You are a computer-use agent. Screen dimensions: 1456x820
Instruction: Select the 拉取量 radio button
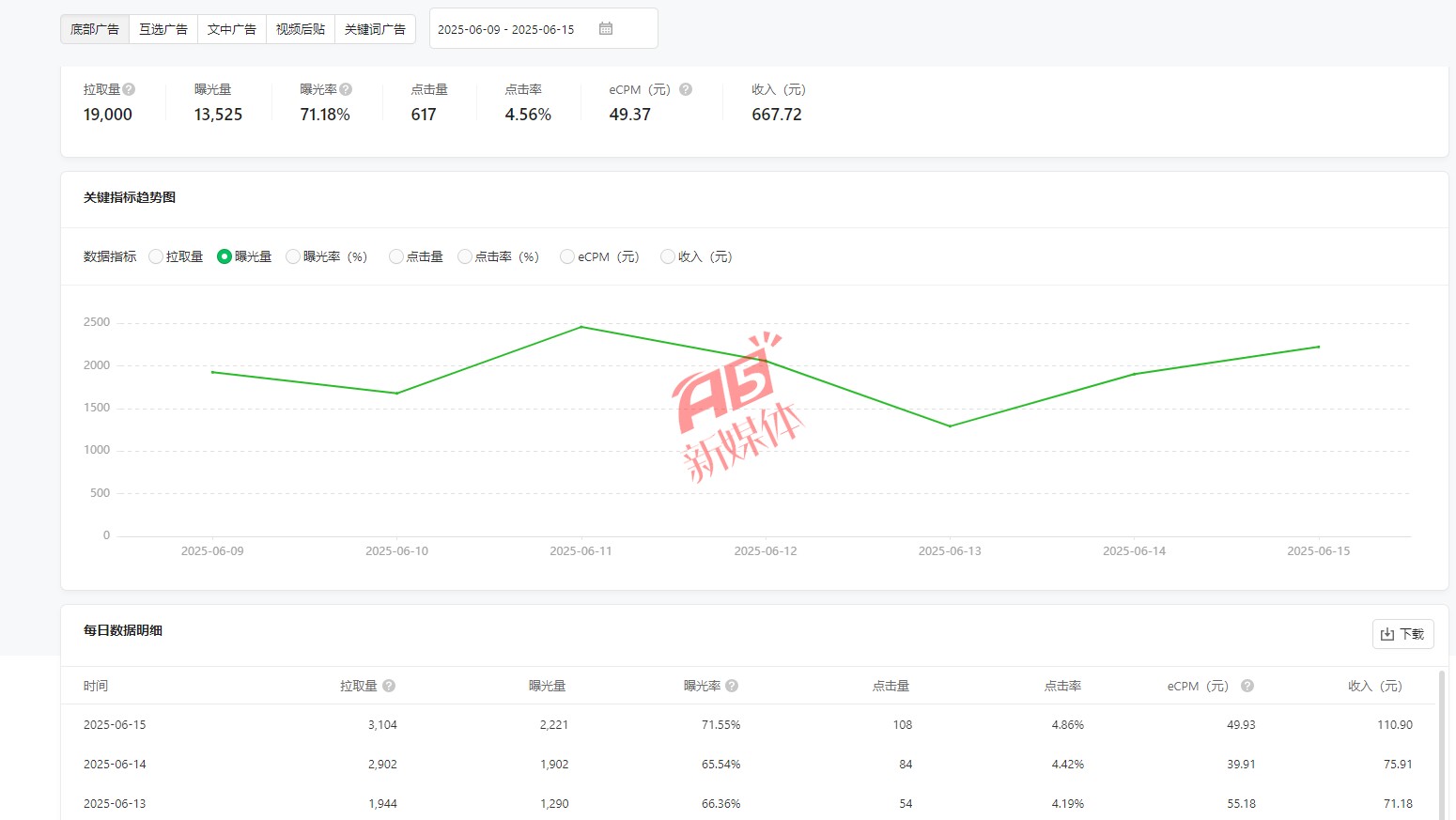[x=156, y=256]
